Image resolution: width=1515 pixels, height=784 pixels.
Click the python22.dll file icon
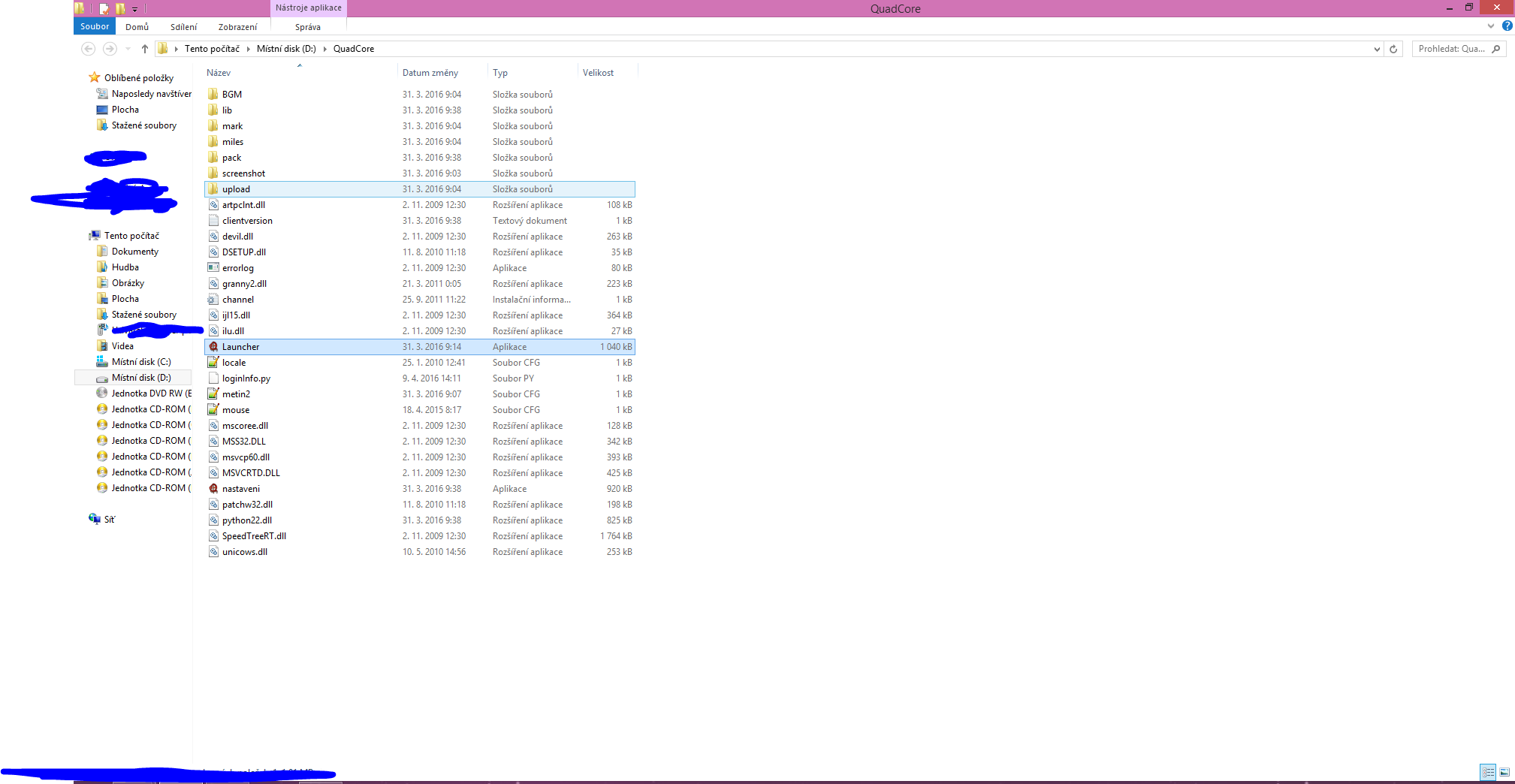[x=213, y=520]
